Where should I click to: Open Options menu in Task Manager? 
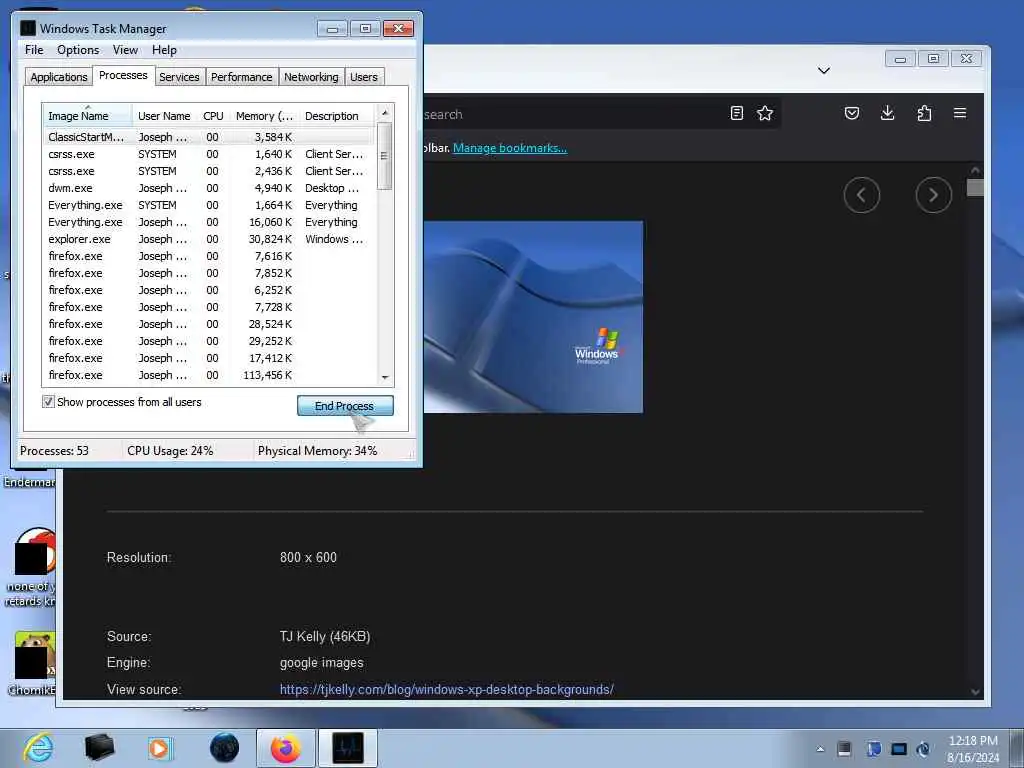[x=78, y=50]
